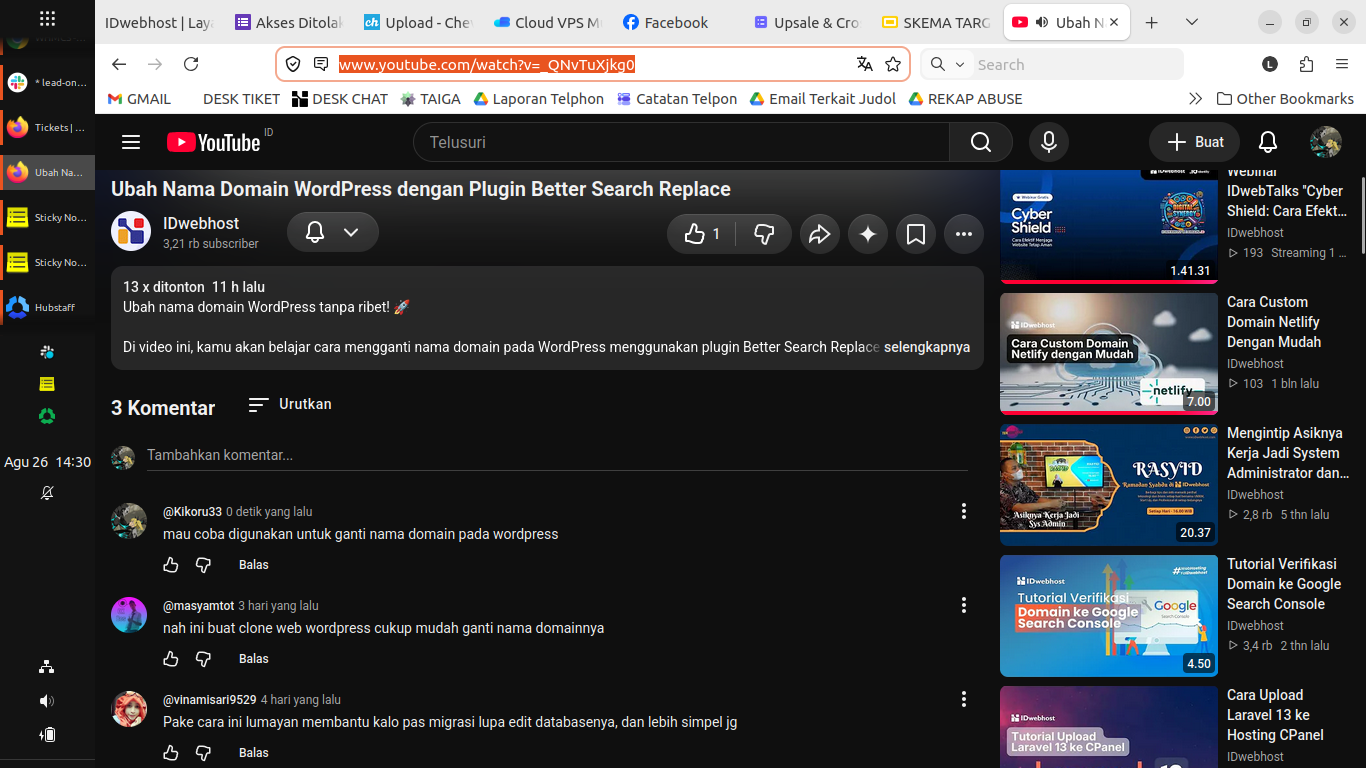The height and width of the screenshot is (768, 1366).
Task: Show the applications grid in the dock
Action: click(47, 18)
